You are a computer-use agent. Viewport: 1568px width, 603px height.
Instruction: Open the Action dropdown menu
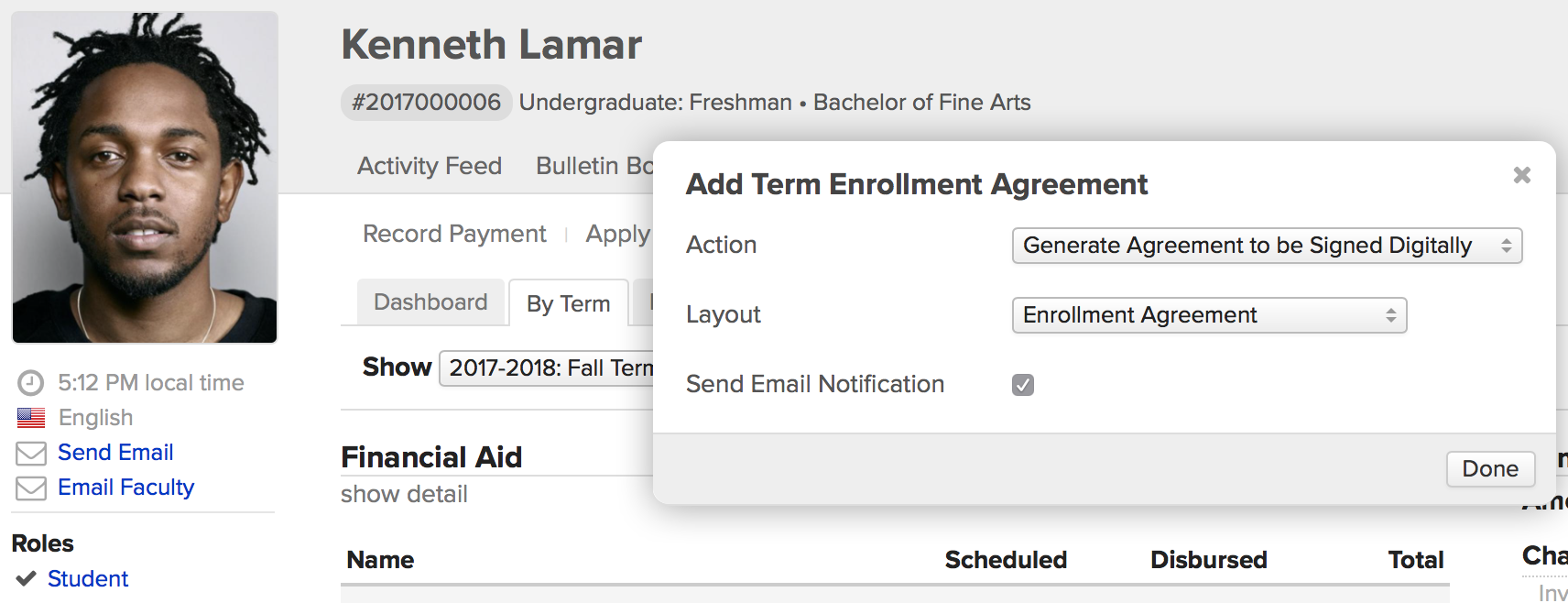pos(1266,246)
